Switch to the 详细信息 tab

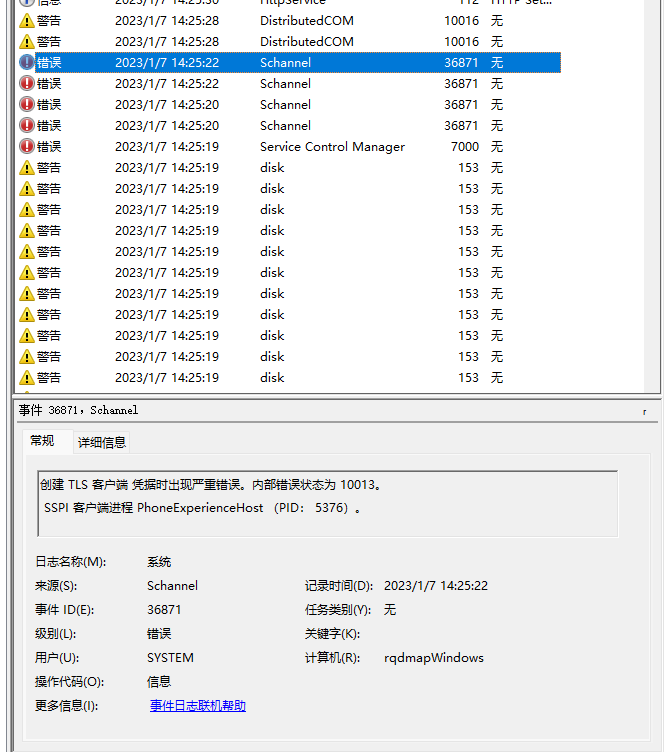102,442
